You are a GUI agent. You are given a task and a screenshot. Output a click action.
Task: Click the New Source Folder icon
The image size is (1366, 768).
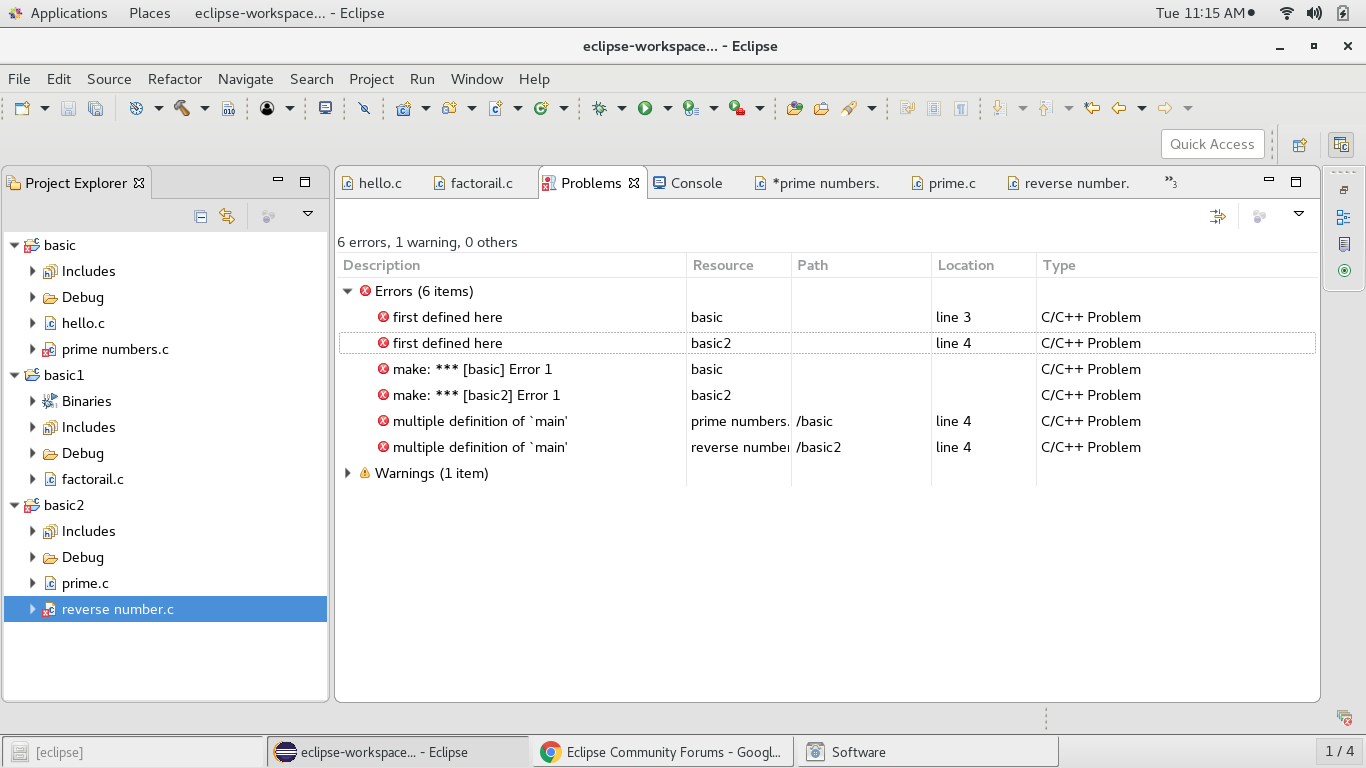[450, 108]
